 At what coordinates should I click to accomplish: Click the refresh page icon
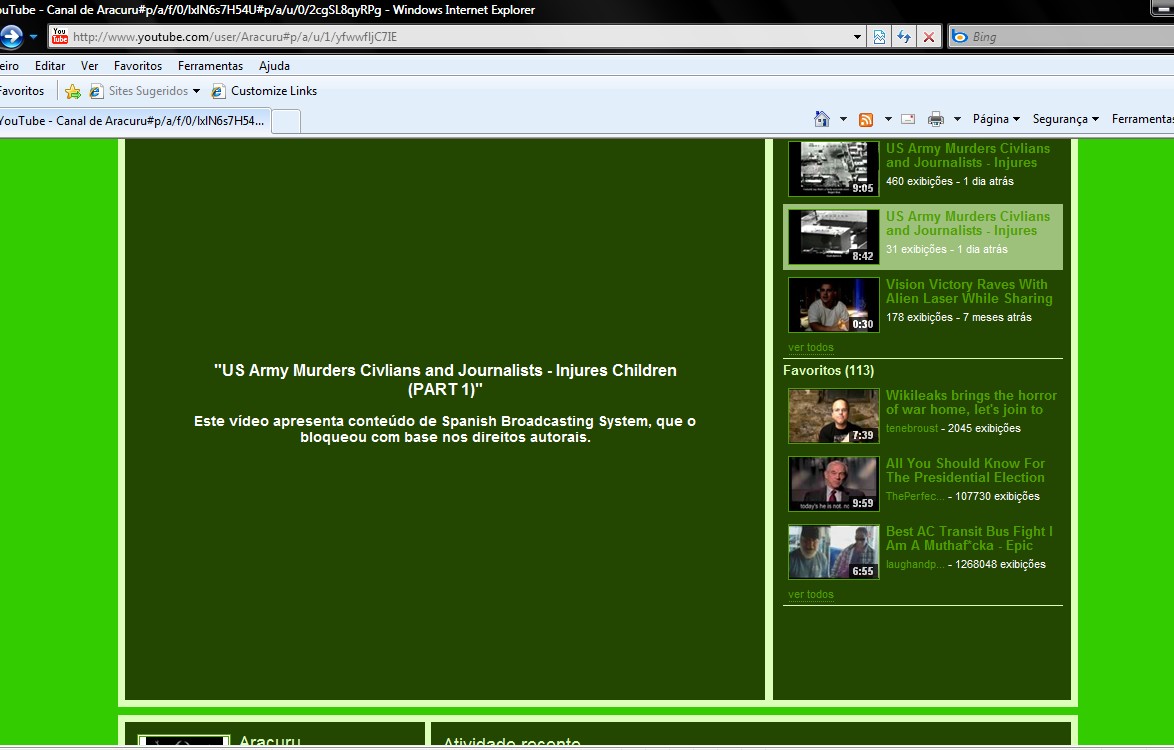coord(904,37)
